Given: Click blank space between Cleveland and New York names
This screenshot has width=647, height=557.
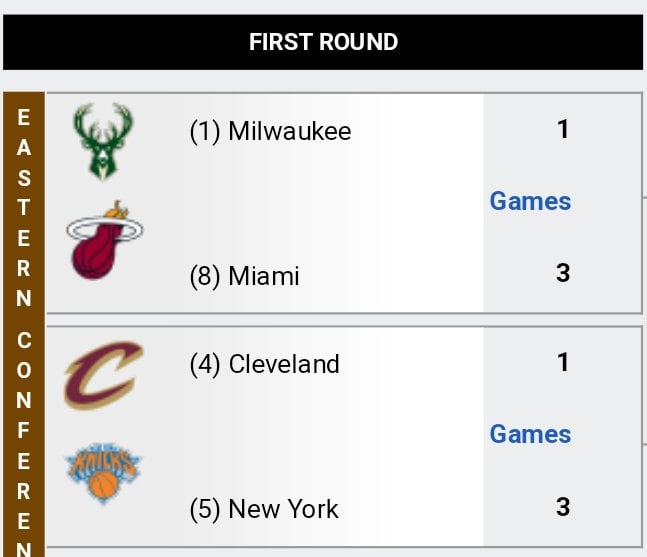Looking at the screenshot, I should click(300, 436).
